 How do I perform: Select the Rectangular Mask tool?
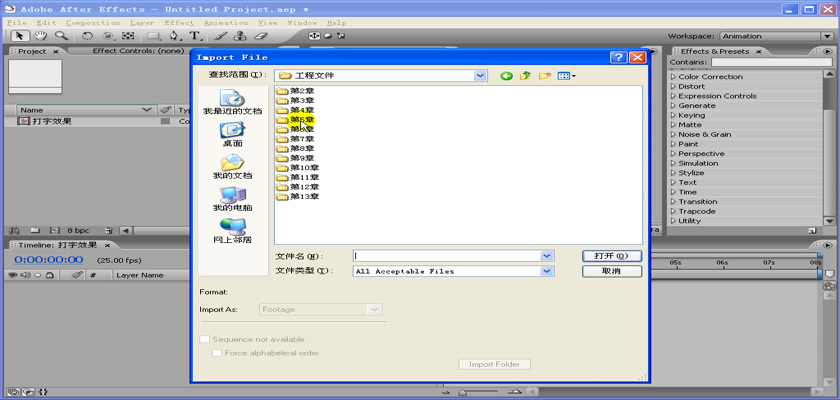[x=154, y=36]
